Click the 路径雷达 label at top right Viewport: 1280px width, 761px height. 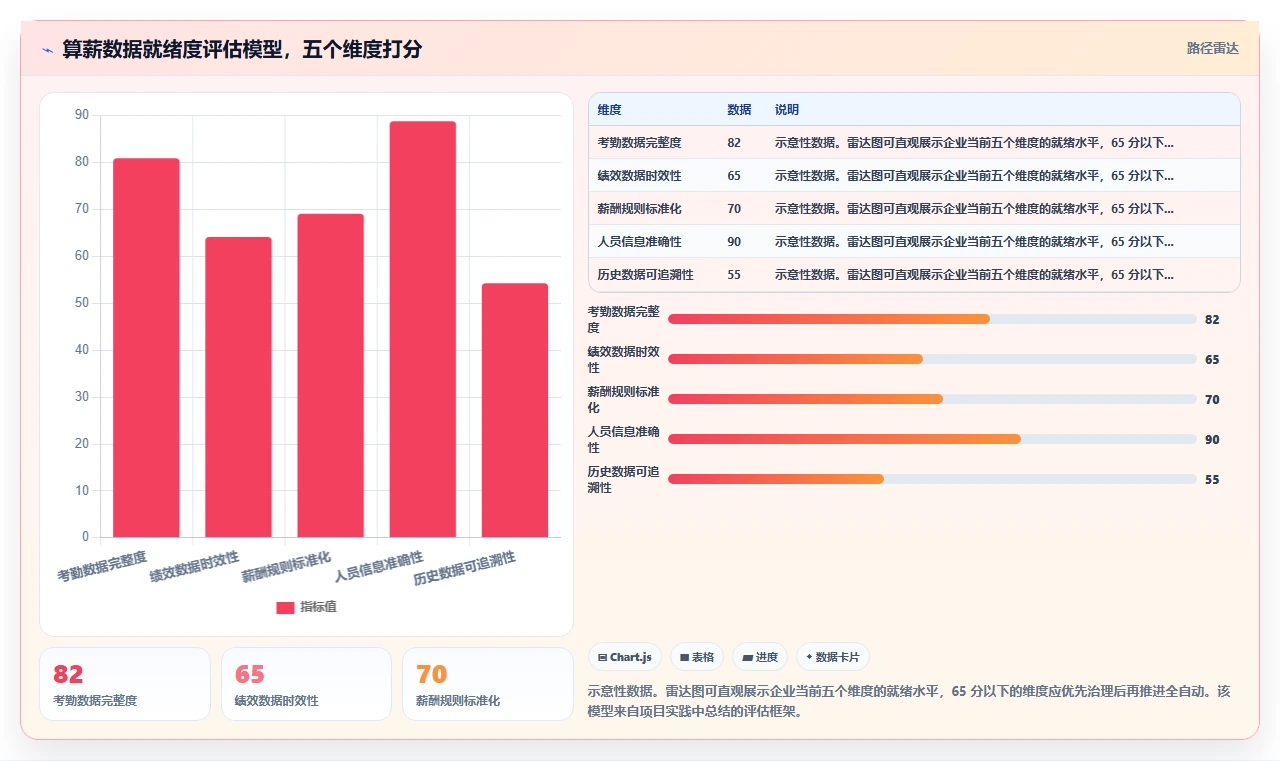[x=1213, y=48]
